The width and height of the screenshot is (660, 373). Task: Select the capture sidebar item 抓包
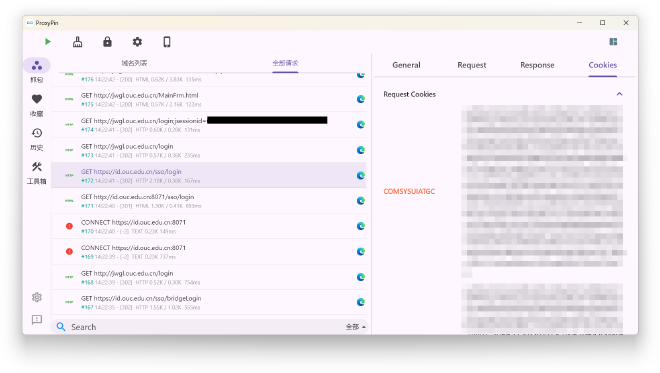(37, 71)
